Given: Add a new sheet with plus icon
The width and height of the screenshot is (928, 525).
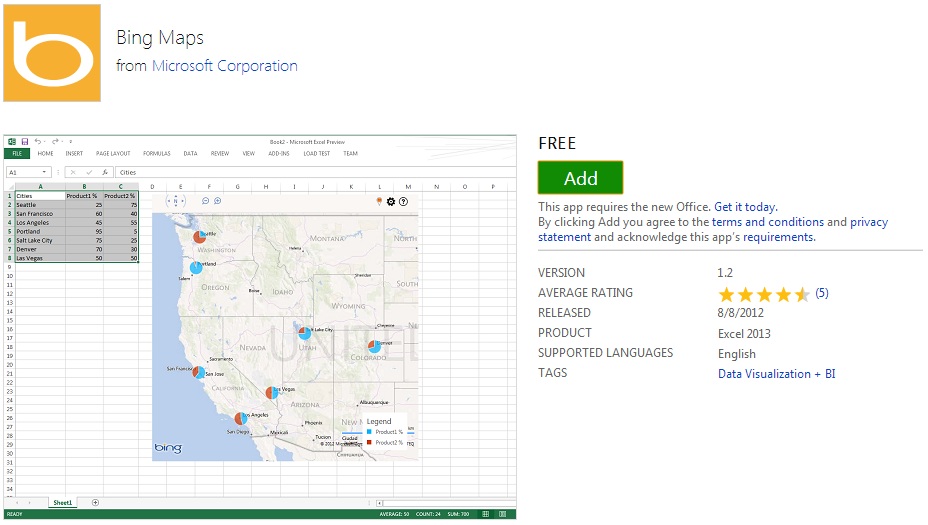Looking at the screenshot, I should [x=95, y=503].
